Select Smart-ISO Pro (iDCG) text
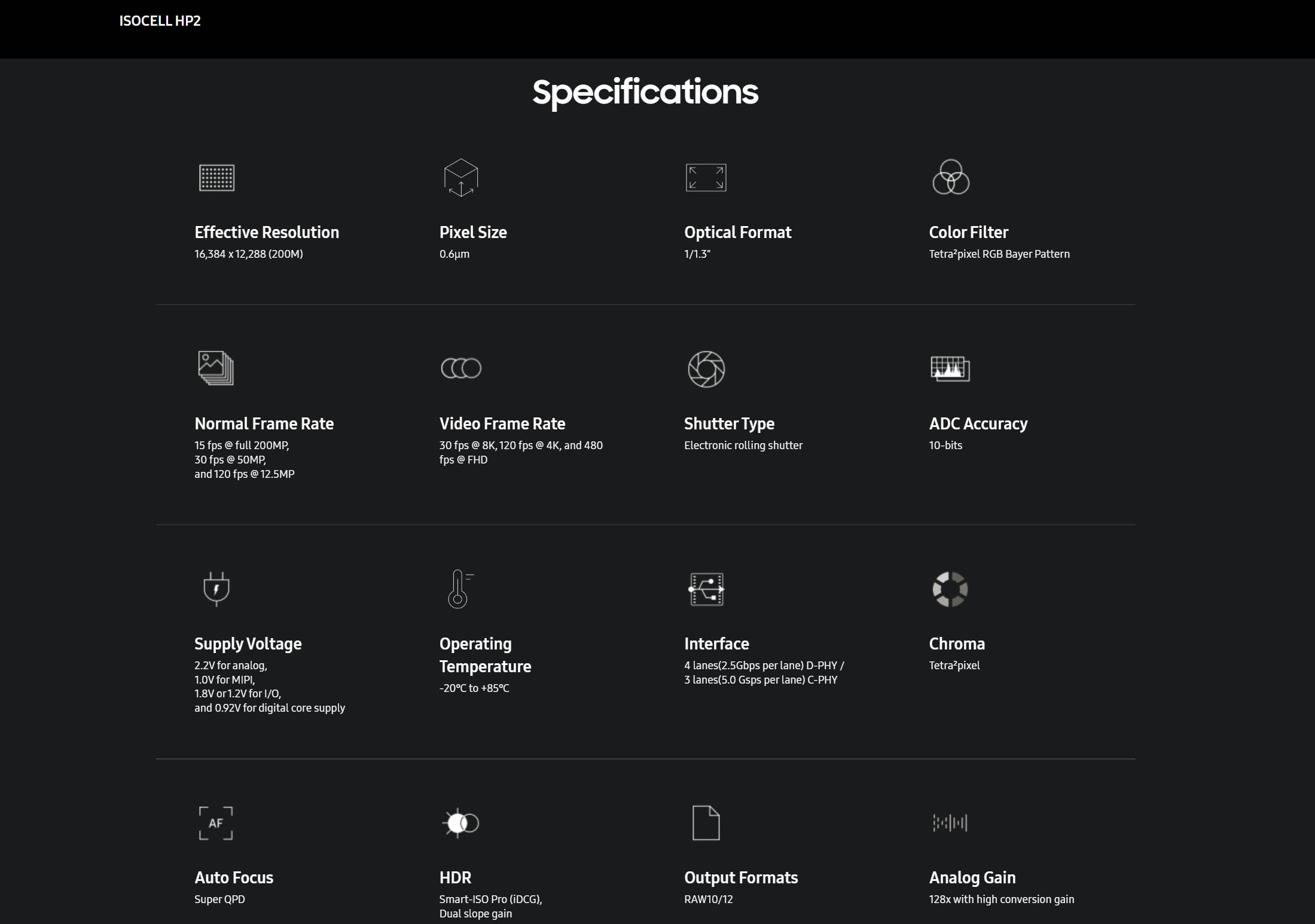 (x=490, y=899)
